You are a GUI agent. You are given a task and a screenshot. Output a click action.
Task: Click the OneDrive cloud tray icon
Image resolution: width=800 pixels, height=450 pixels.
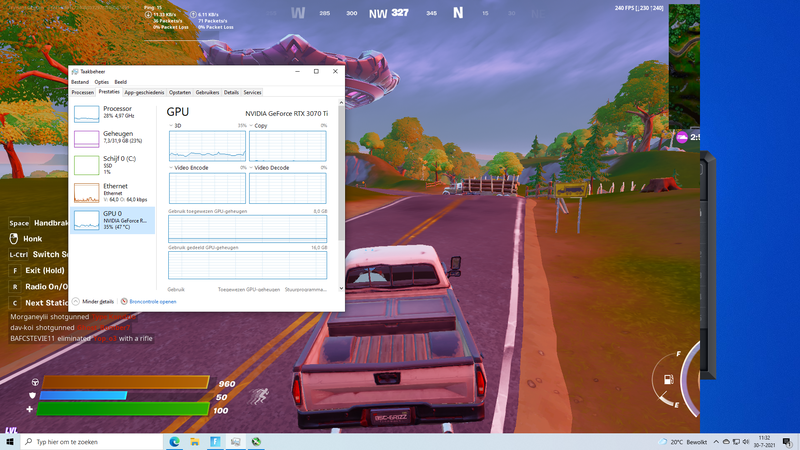coord(726,442)
